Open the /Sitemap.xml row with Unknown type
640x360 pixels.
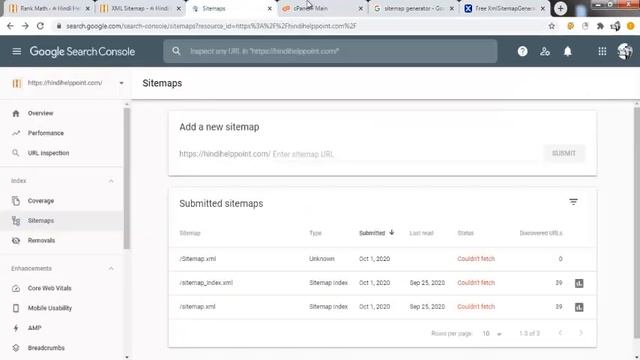coord(382,259)
